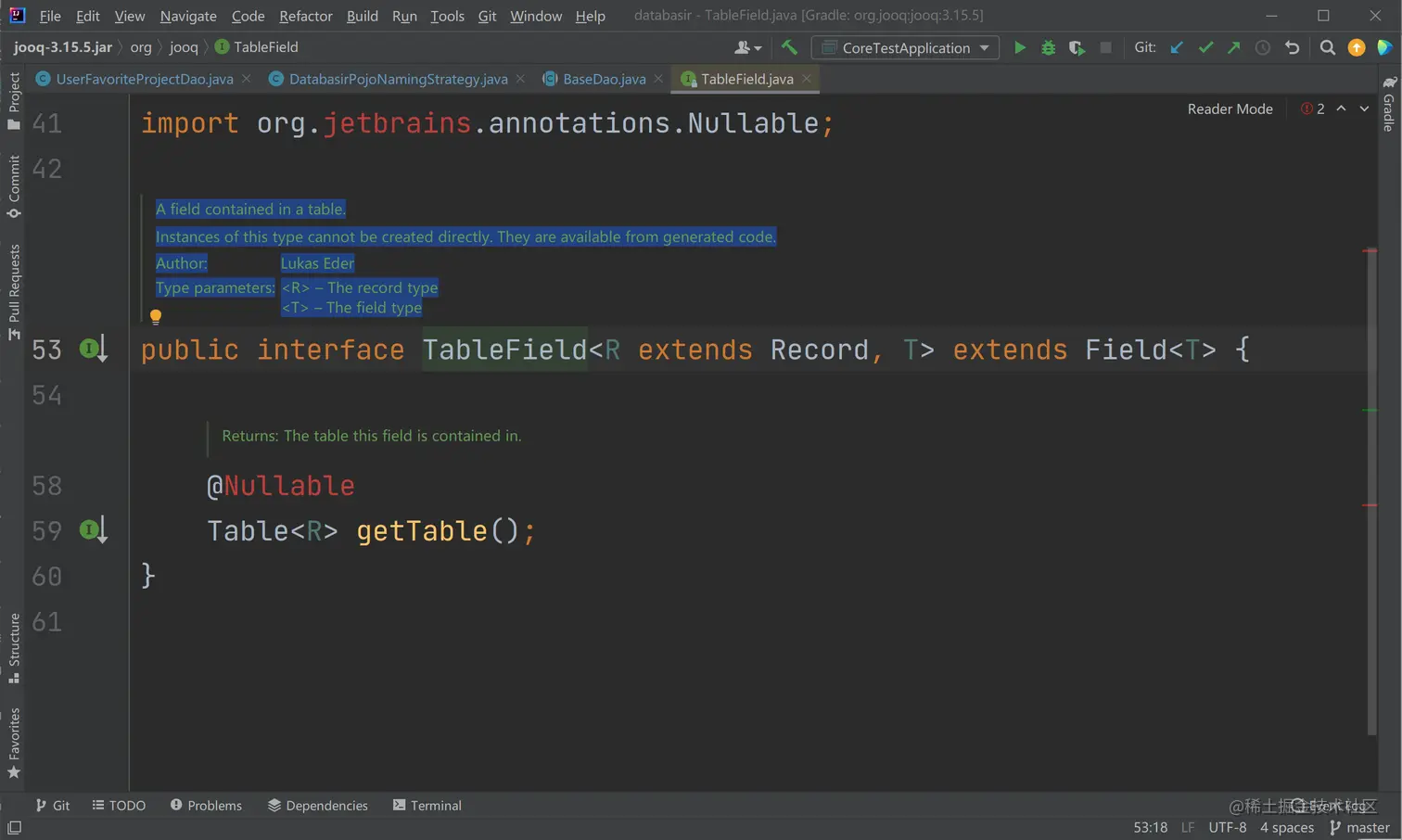This screenshot has height=840, width=1402.
Task: Change file encoding from UTF-8
Action: click(x=1228, y=827)
